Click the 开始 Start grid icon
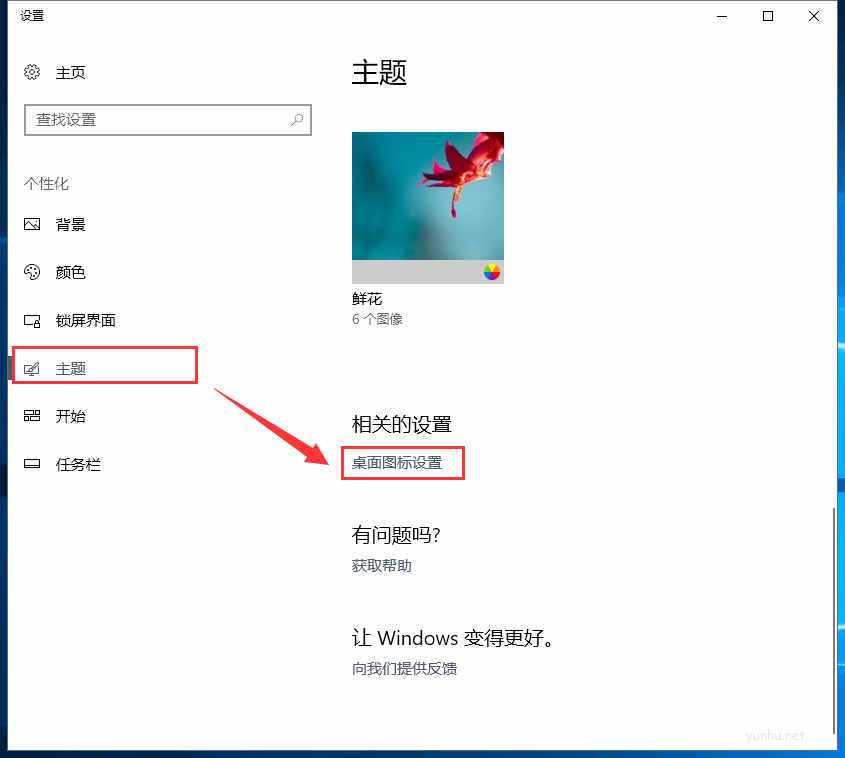Viewport: 845px width, 758px height. [x=32, y=416]
